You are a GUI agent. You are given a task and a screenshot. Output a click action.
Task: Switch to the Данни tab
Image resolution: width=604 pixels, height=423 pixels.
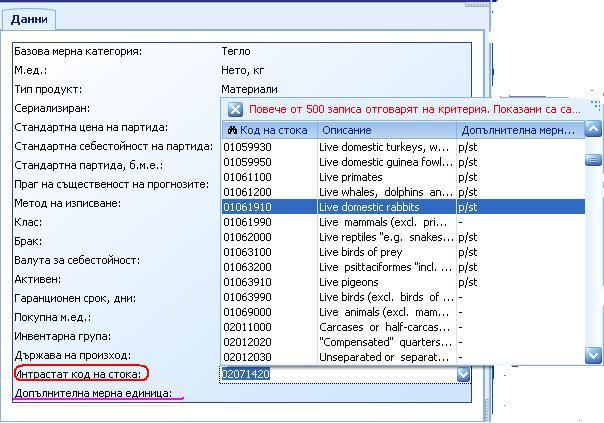click(x=29, y=19)
